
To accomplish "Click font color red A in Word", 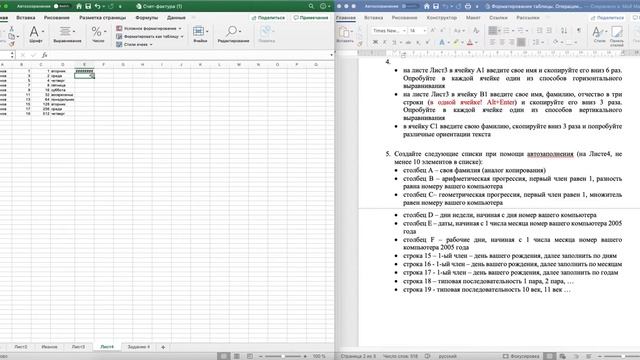I will point(470,42).
